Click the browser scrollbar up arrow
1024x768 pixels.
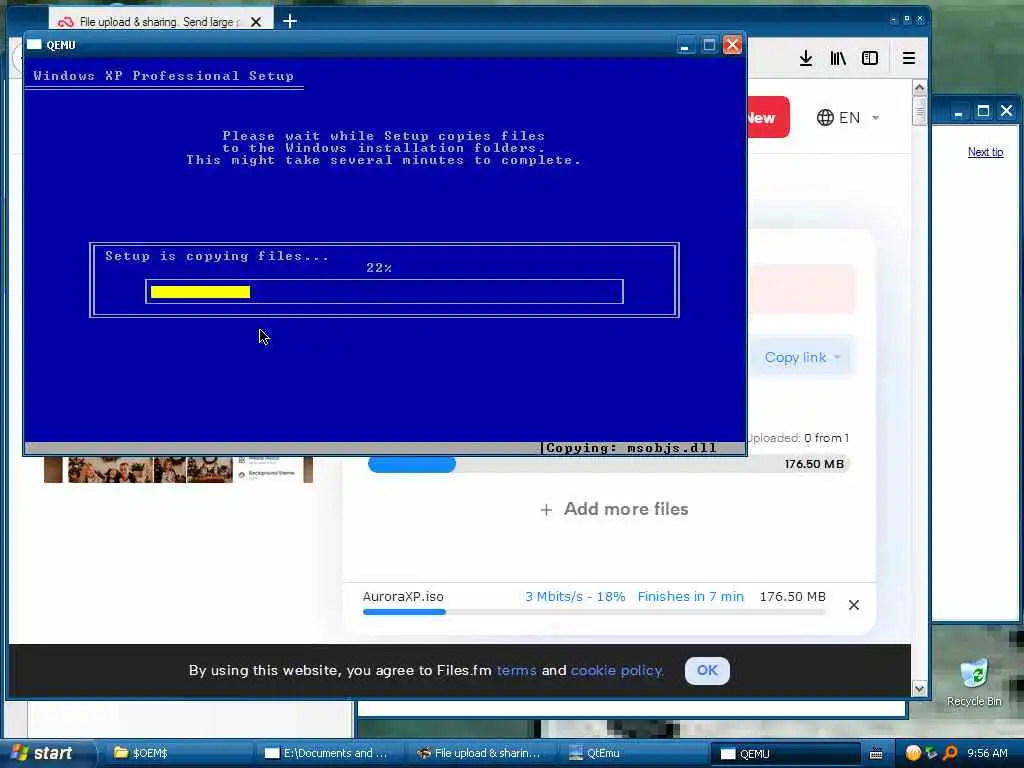pyautogui.click(x=920, y=88)
